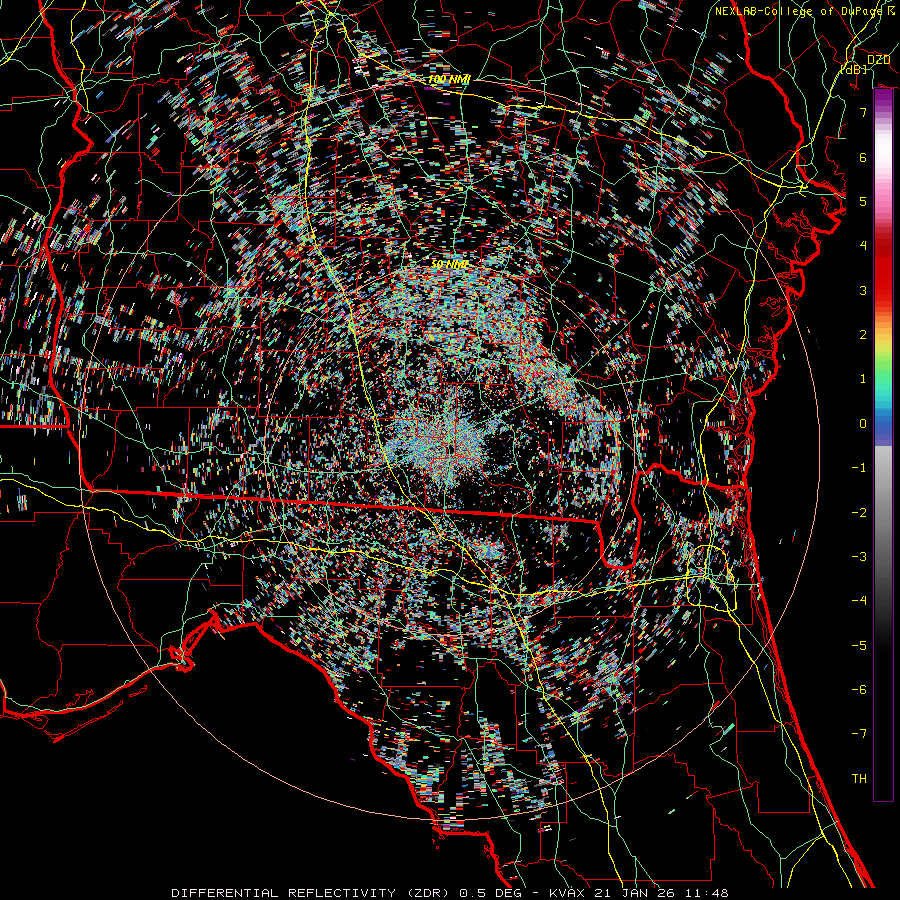The image size is (900, 900).
Task: Click the scale value -7
Action: pos(859,734)
